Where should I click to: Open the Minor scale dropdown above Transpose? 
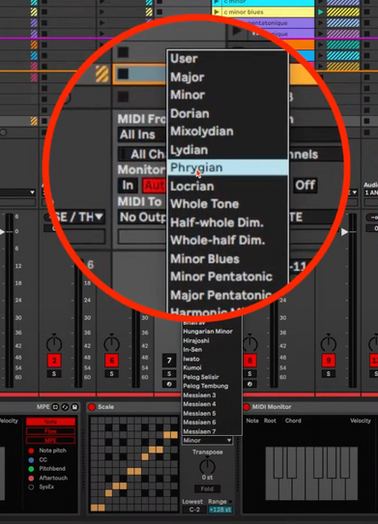(207, 440)
